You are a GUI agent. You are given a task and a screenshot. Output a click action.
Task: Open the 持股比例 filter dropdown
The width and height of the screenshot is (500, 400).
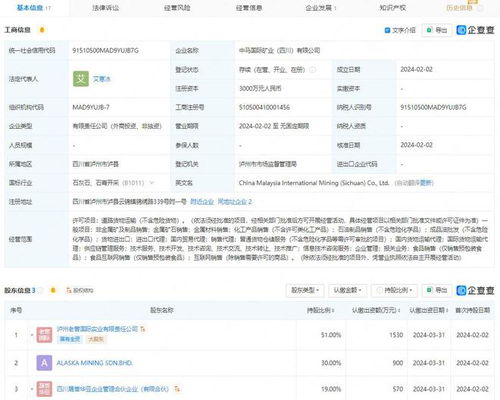pyautogui.click(x=394, y=290)
